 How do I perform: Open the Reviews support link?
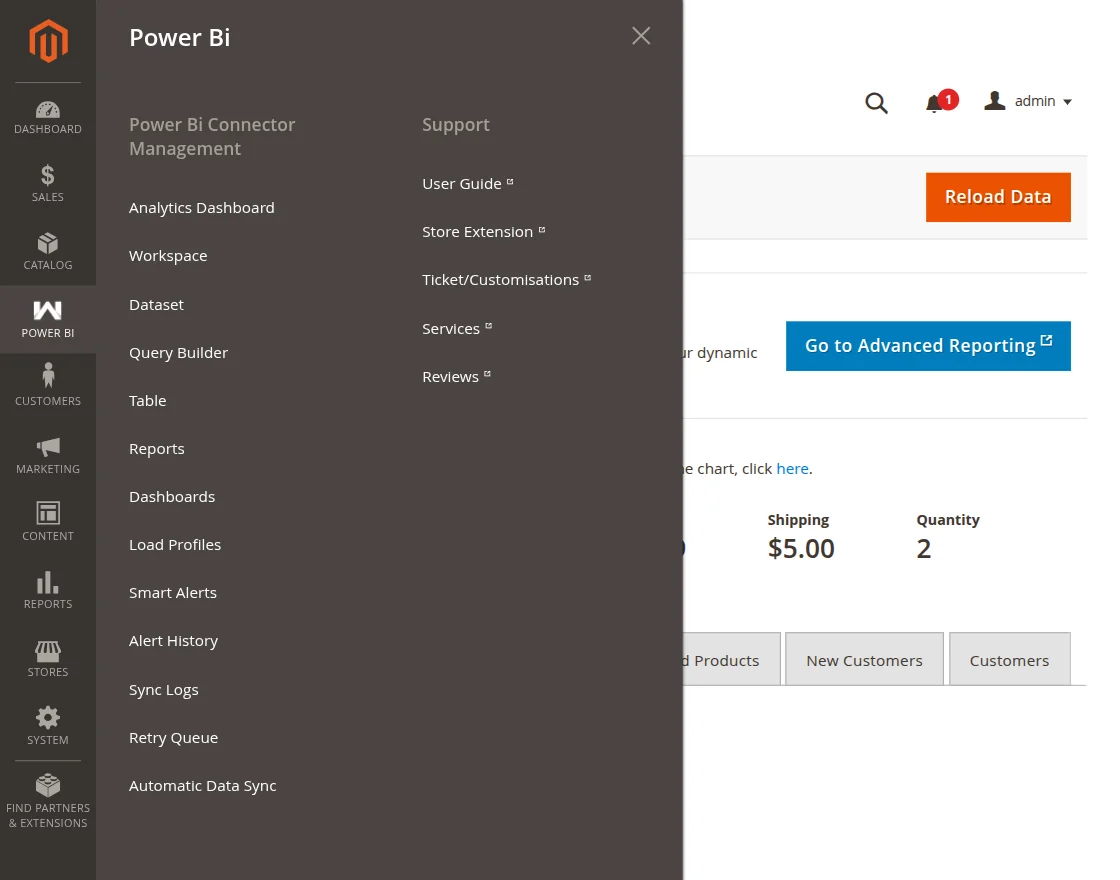456,376
